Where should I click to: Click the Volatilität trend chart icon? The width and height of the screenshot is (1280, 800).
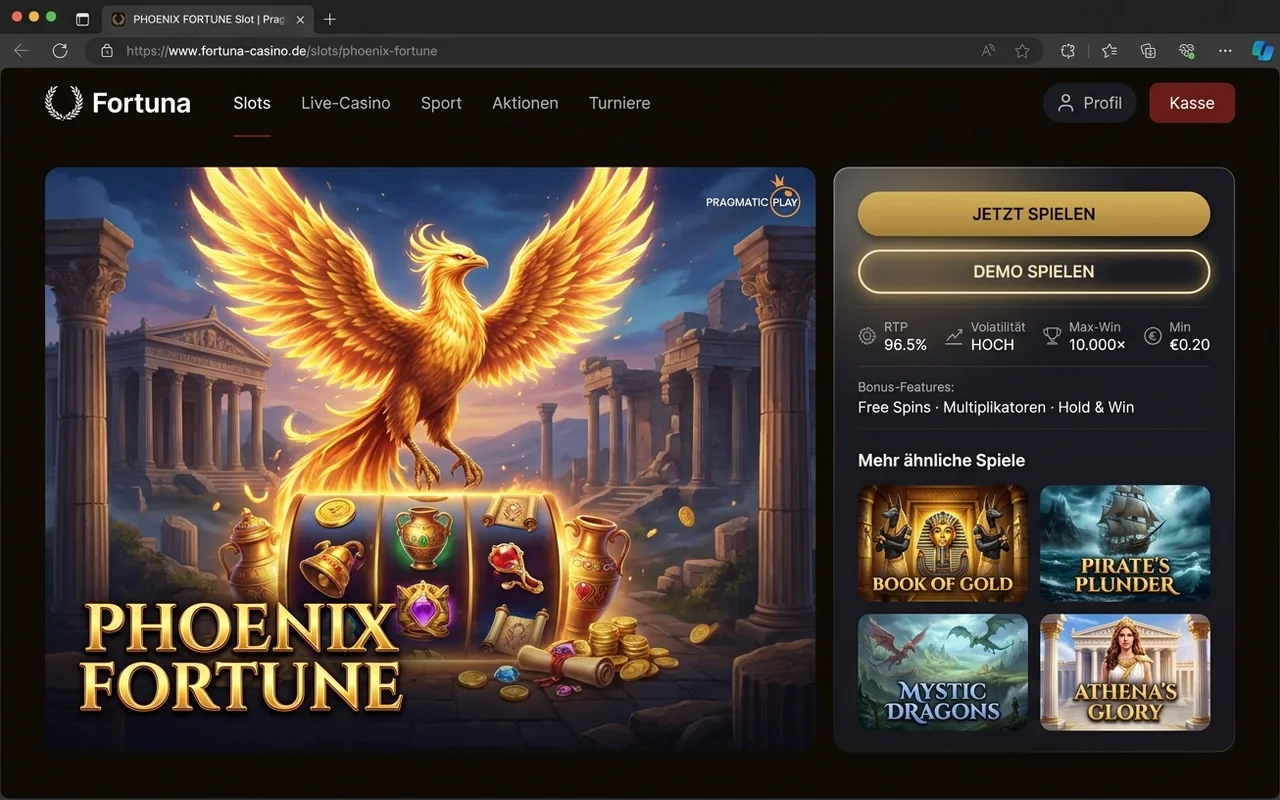coord(954,337)
